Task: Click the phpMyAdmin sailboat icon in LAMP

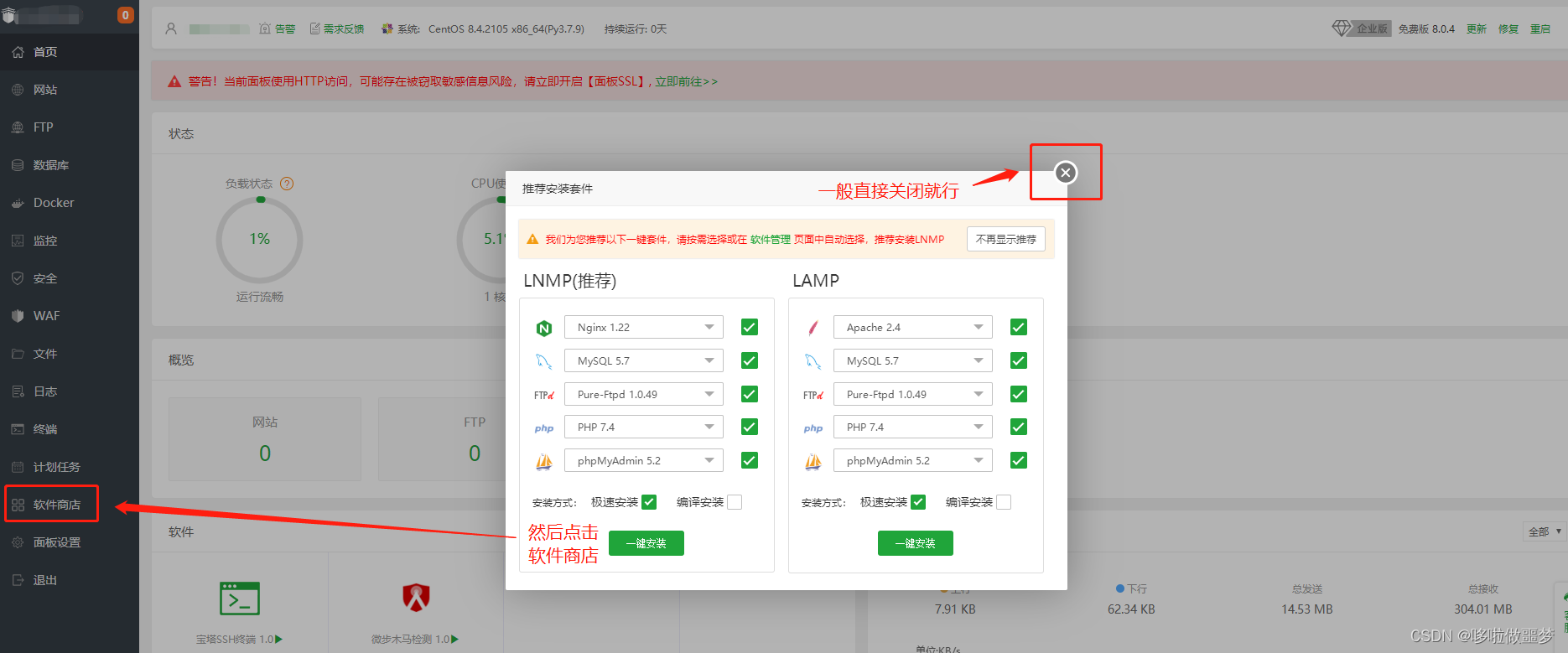Action: click(x=813, y=461)
